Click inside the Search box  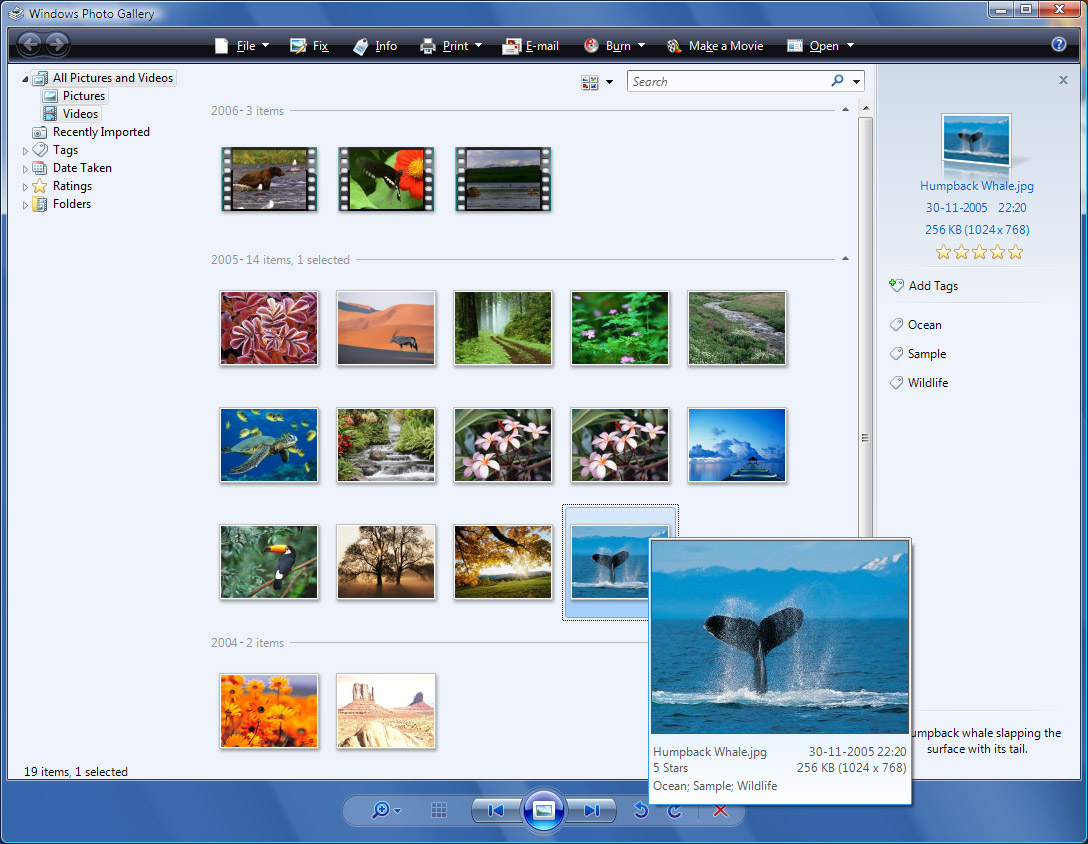[728, 82]
